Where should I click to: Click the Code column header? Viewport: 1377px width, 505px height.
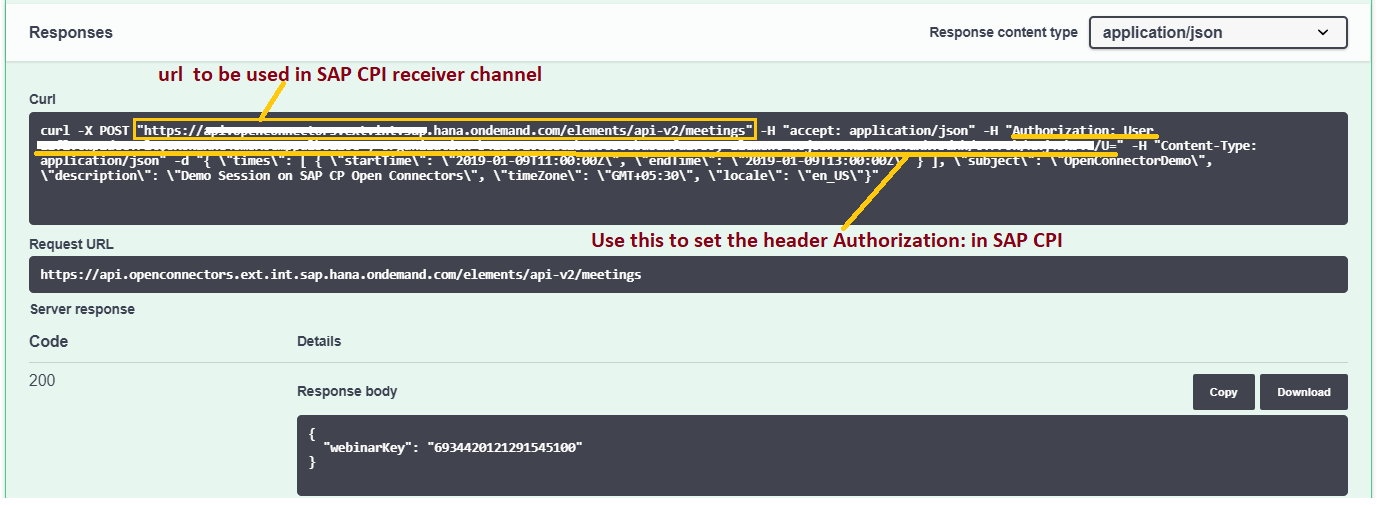[48, 341]
